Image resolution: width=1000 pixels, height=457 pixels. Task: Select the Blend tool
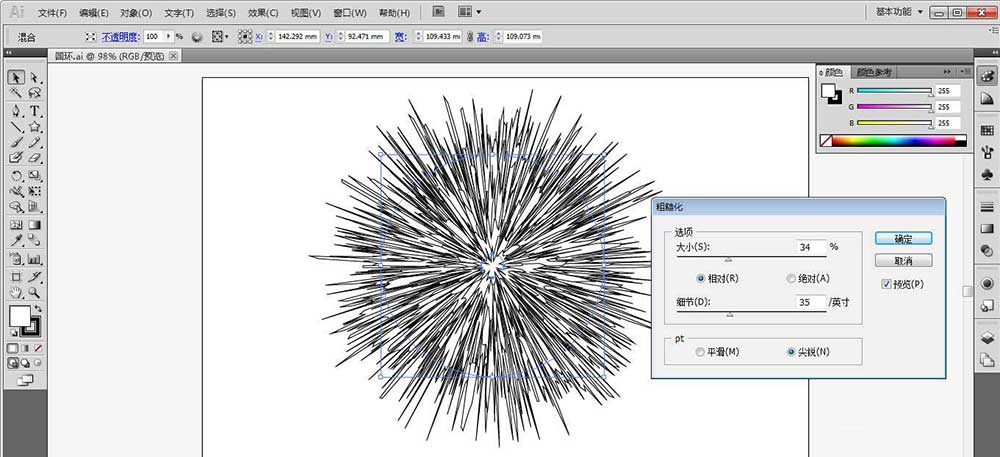[x=34, y=240]
